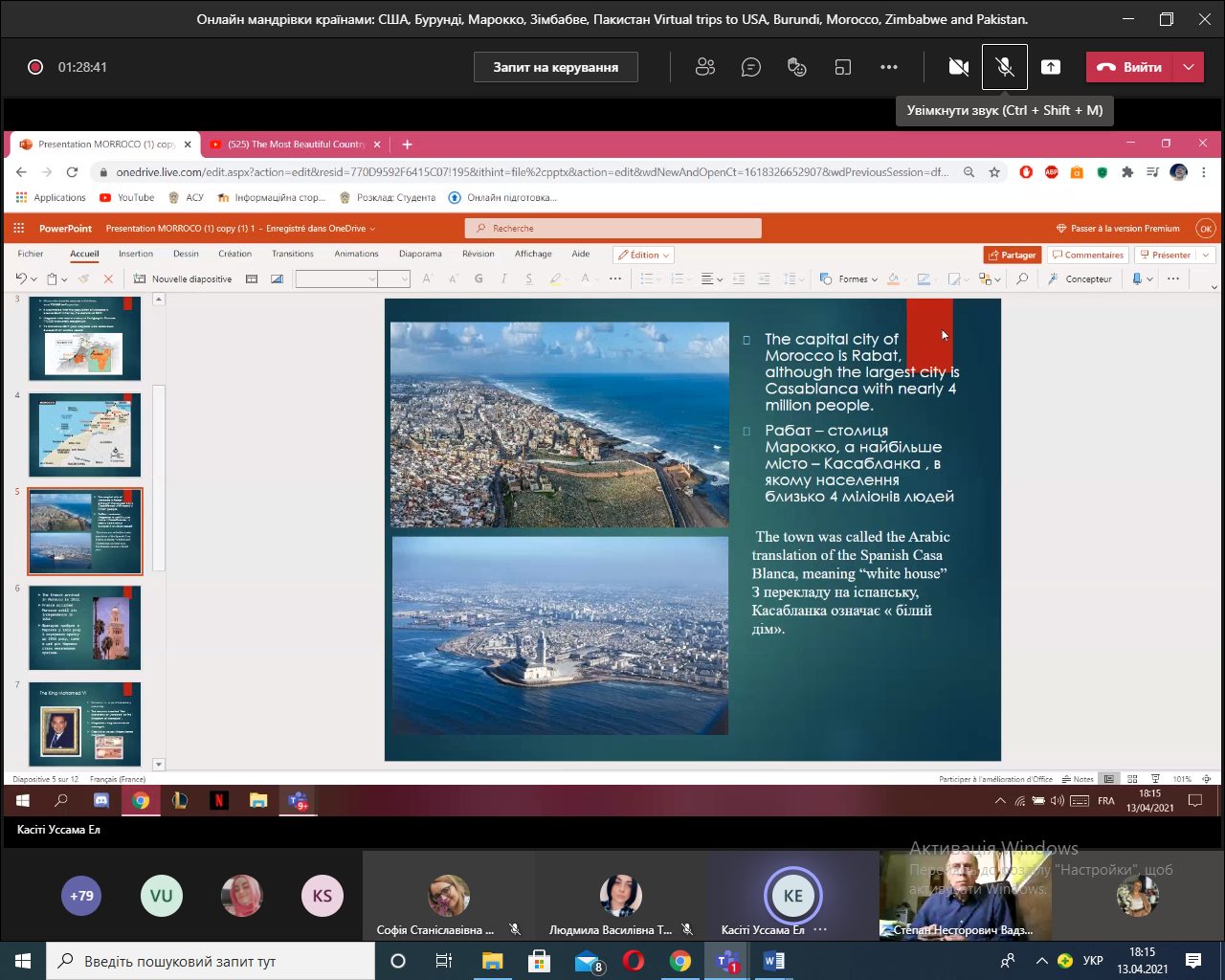1225x980 pixels.
Task: Switch to Word in the taskbar
Action: click(773, 961)
